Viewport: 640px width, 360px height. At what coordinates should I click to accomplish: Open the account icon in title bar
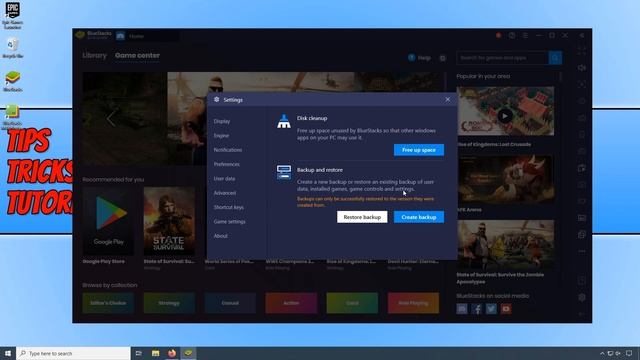512,36
